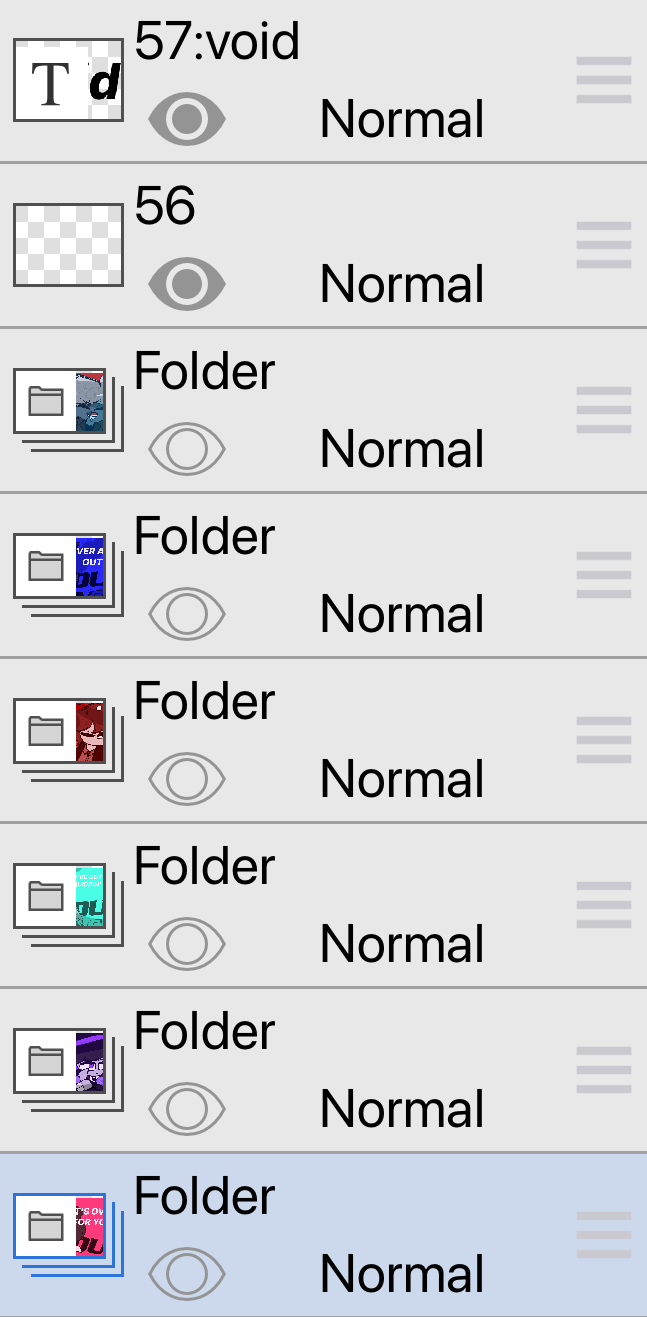Hide the 57:void text layer

pyautogui.click(x=187, y=120)
